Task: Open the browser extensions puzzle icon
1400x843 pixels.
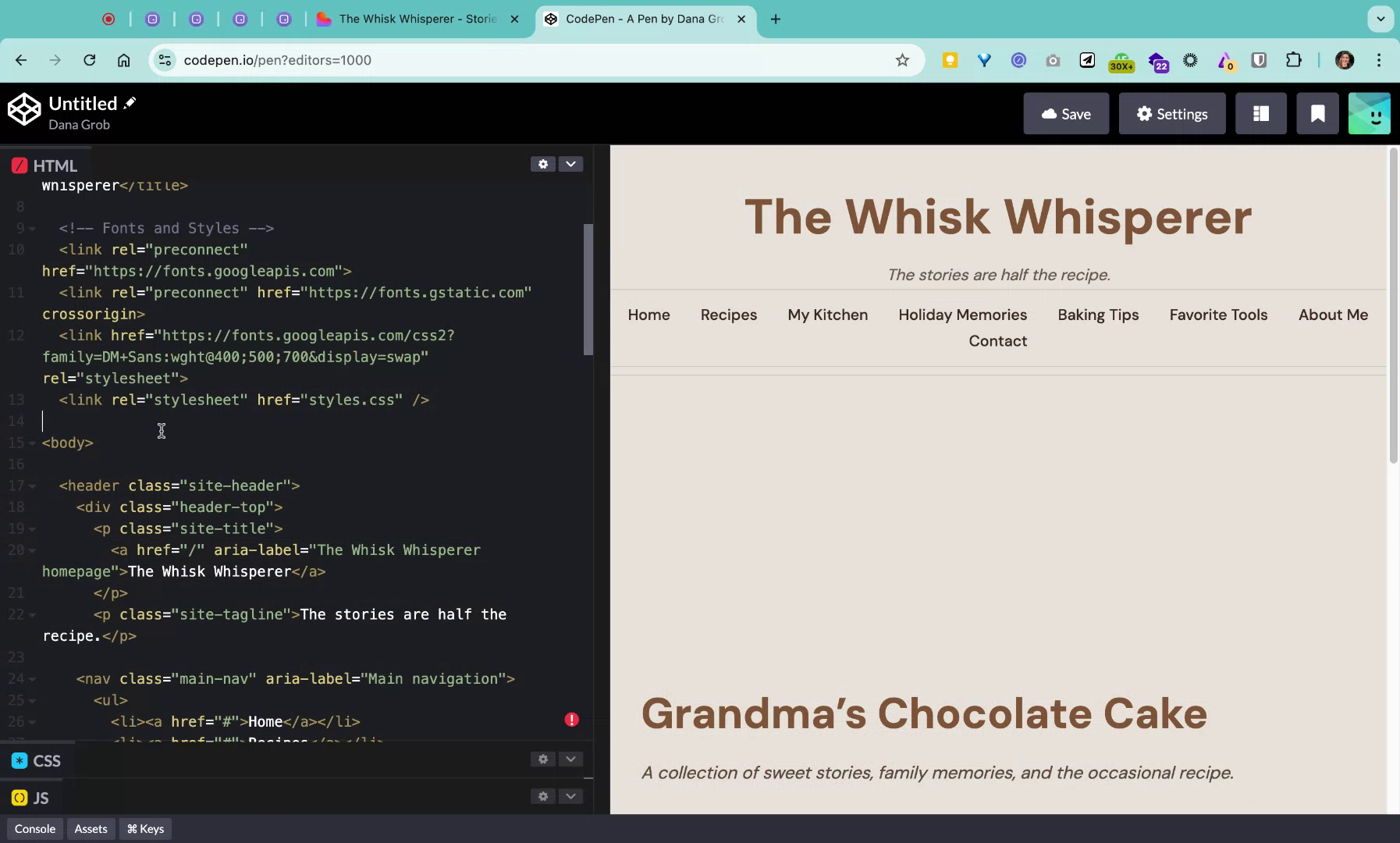Action: click(1293, 59)
